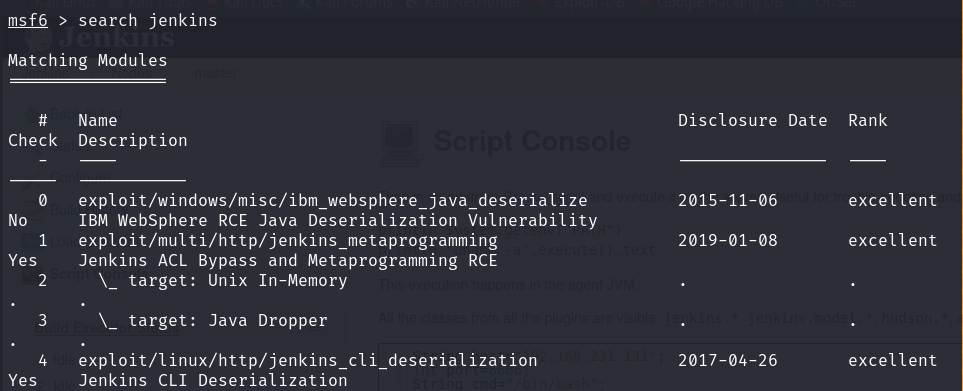
Task: Click index number 3 of the Java Dropper target
Action: pos(42,320)
